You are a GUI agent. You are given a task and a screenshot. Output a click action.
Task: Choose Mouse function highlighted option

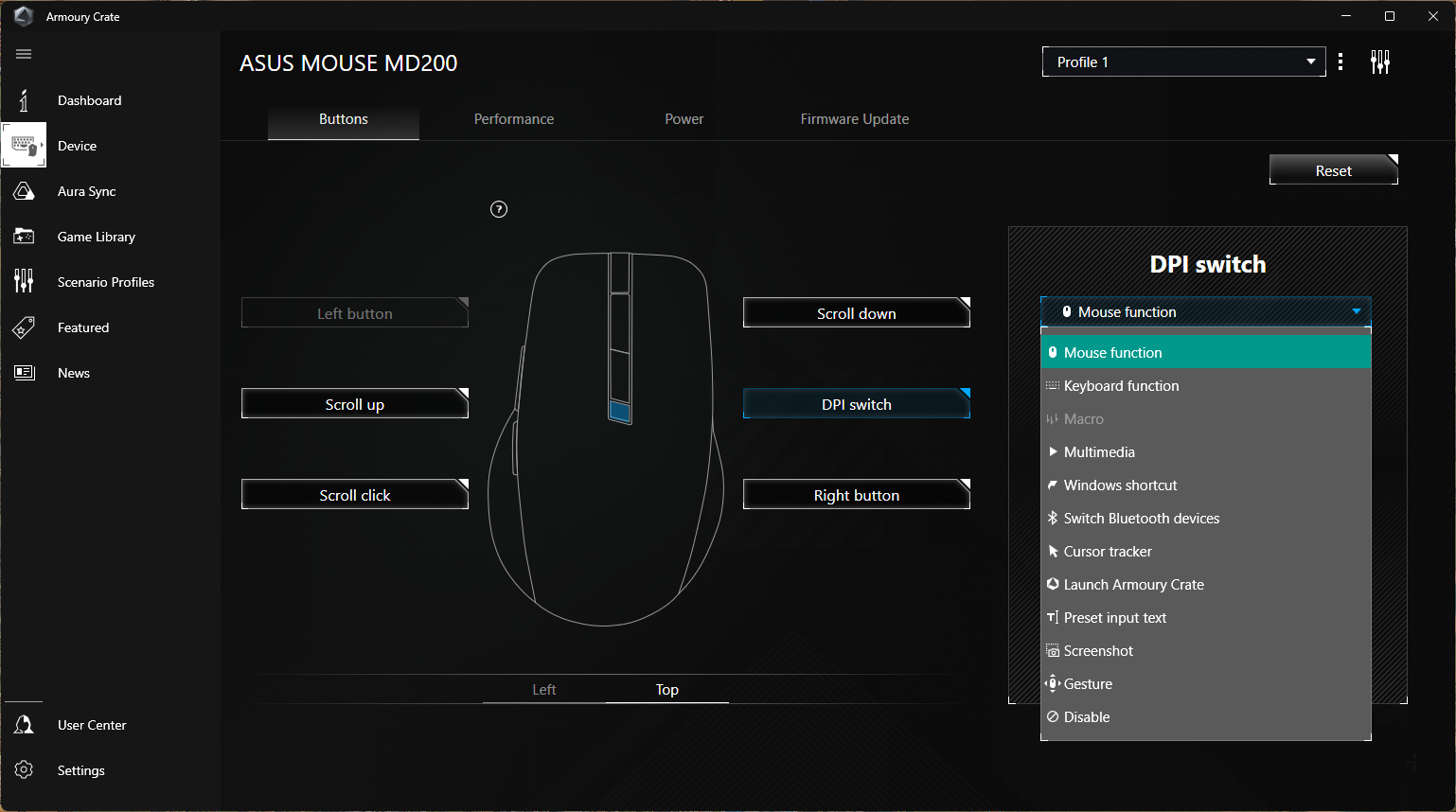(1205, 352)
